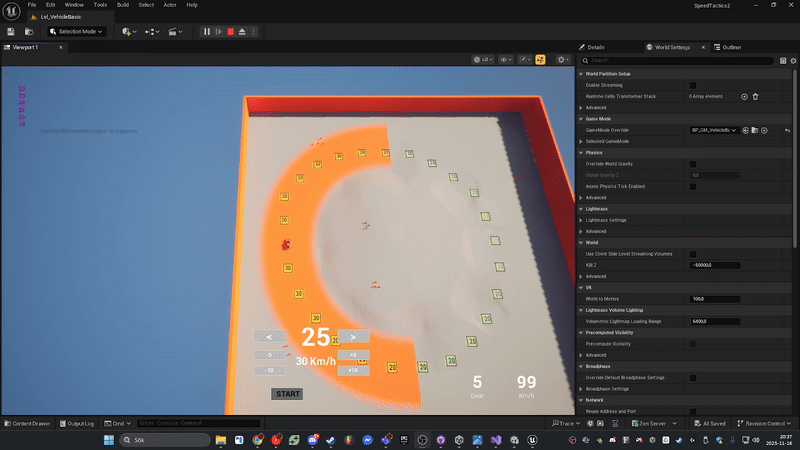Switch to the Outliner tab
Image resolution: width=800 pixels, height=450 pixels.
[x=729, y=47]
